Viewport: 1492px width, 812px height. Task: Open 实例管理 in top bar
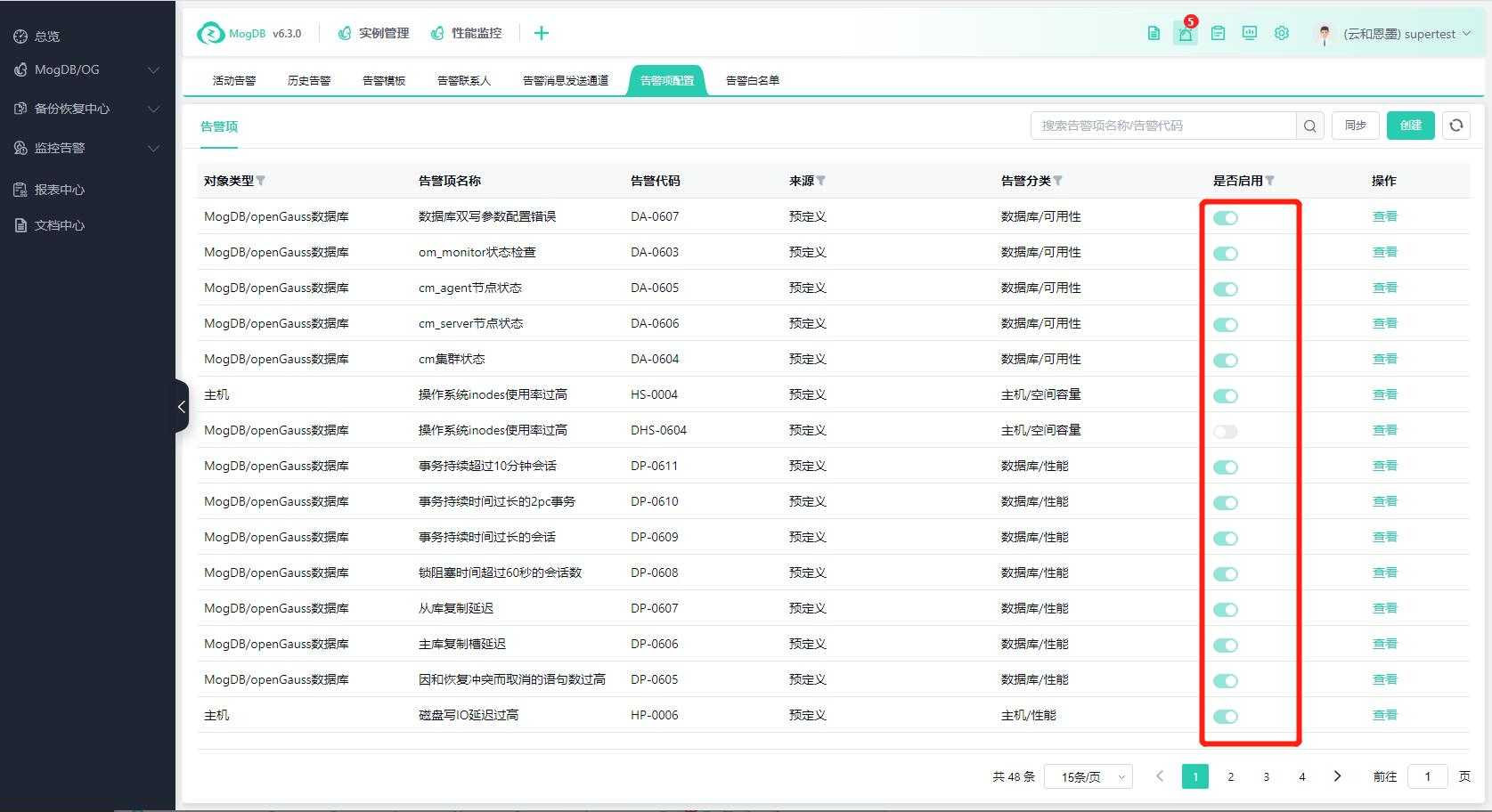point(374,33)
